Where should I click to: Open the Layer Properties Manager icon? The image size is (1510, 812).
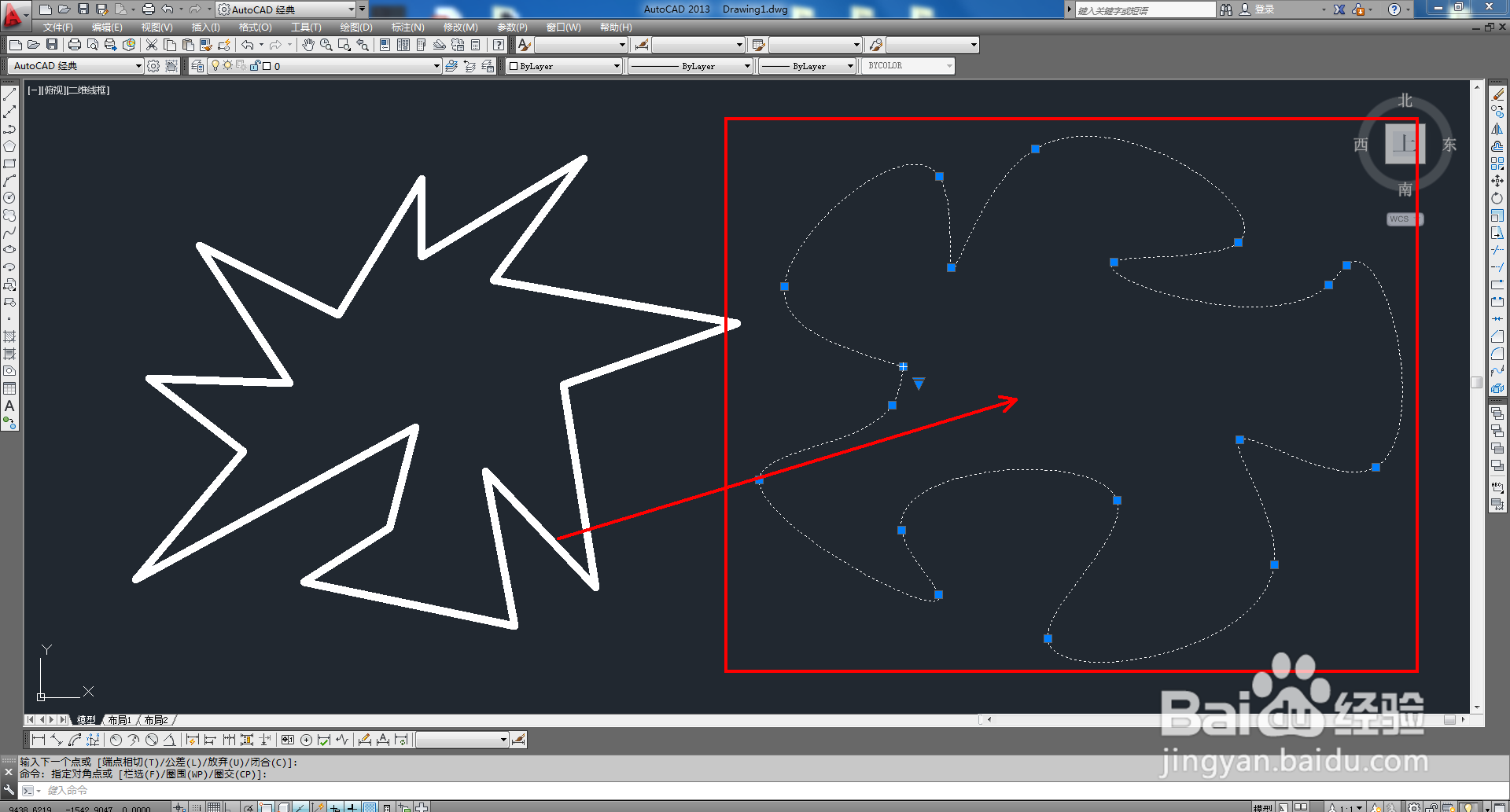(197, 66)
